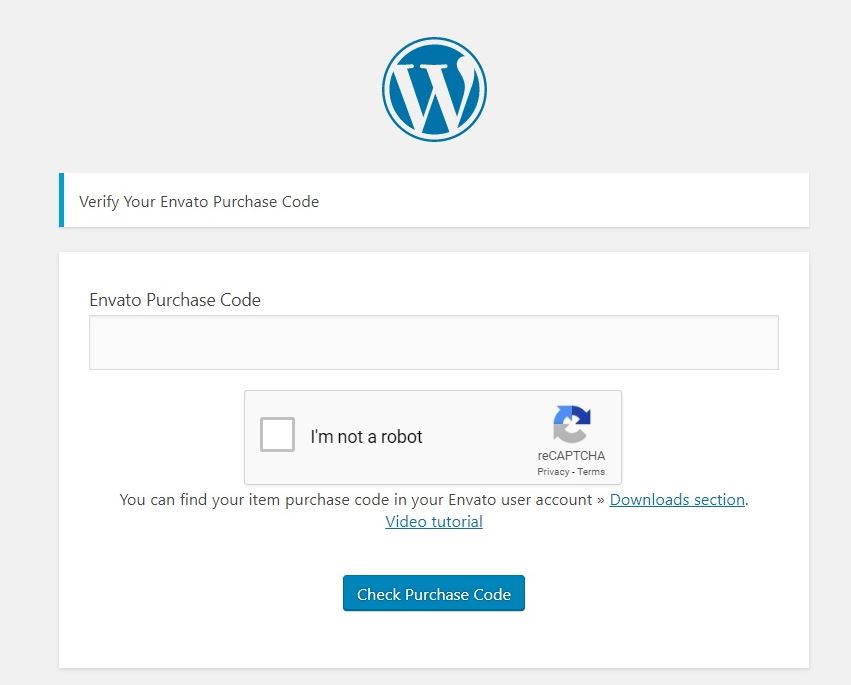This screenshot has width=851, height=685.
Task: Click the WordPress logo at the top
Action: point(434,90)
